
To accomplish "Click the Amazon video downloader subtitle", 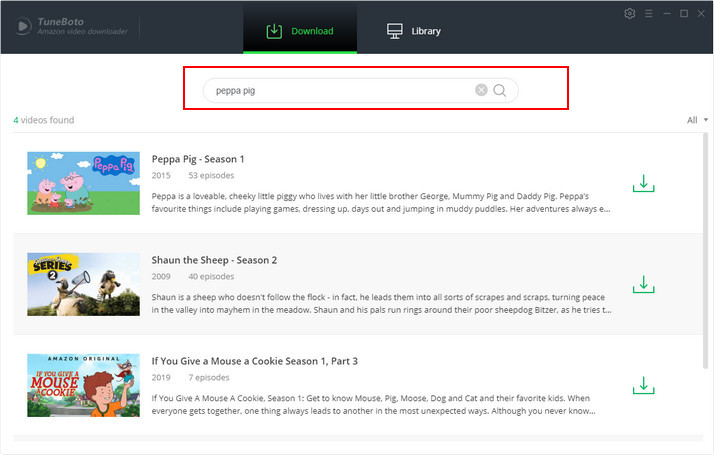I will click(82, 31).
